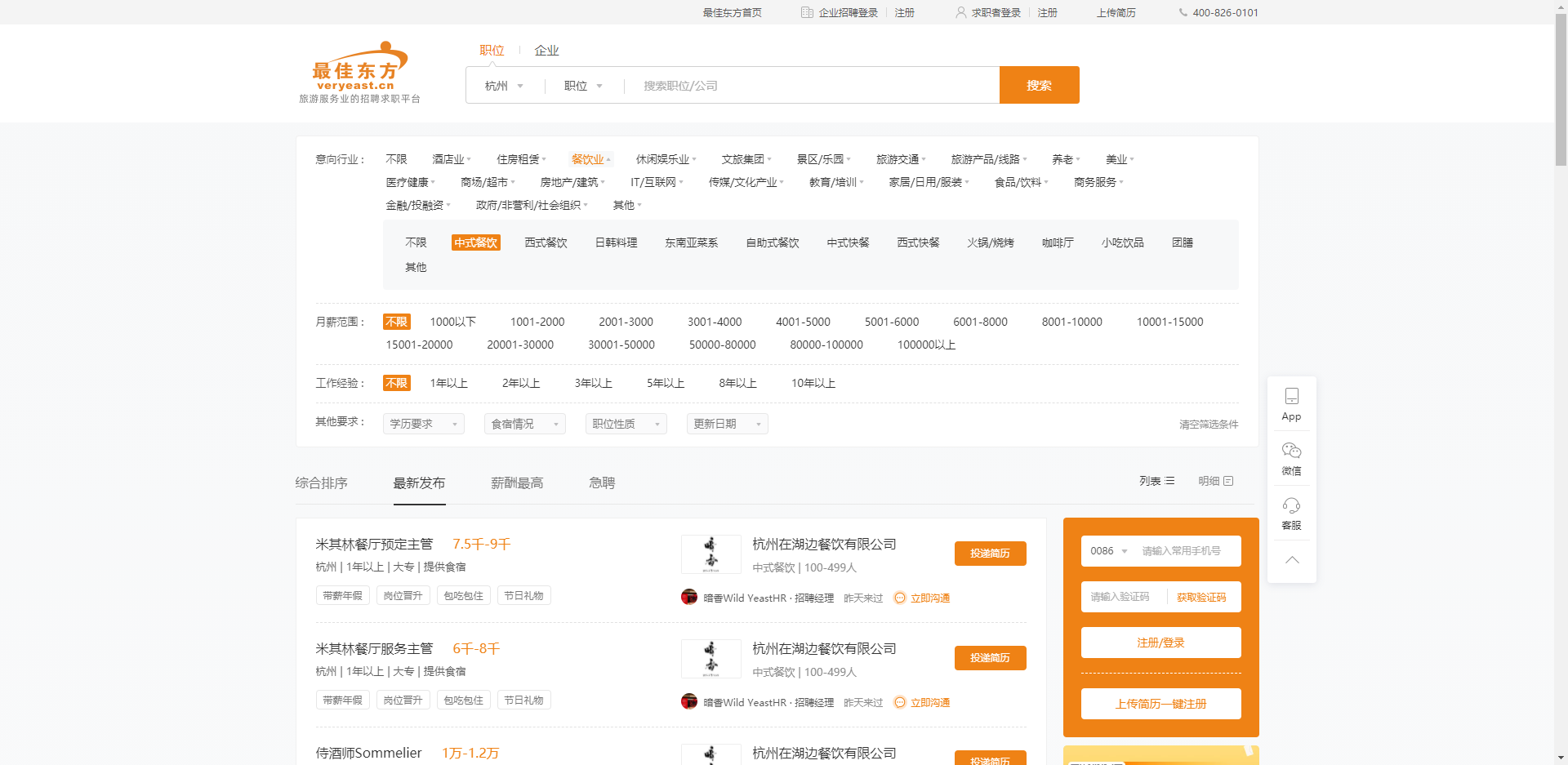1568x765 pixels.
Task: Switch to the 企业 search tab
Action: tap(546, 51)
